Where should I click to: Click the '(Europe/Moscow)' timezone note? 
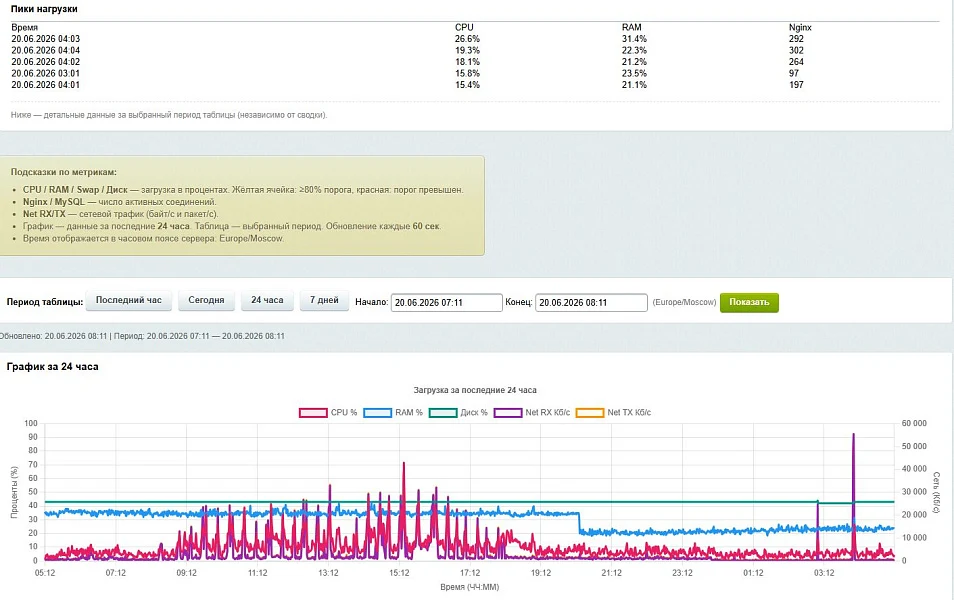coord(684,302)
